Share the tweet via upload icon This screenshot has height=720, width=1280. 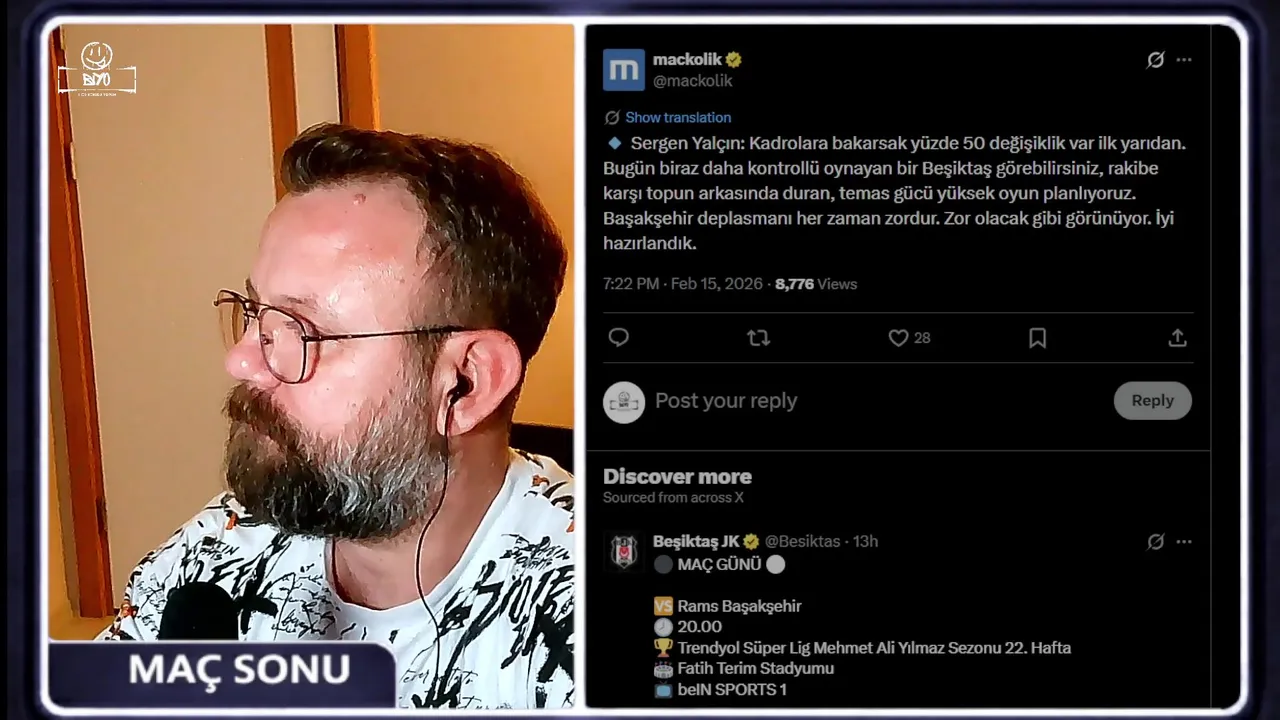[x=1177, y=338]
